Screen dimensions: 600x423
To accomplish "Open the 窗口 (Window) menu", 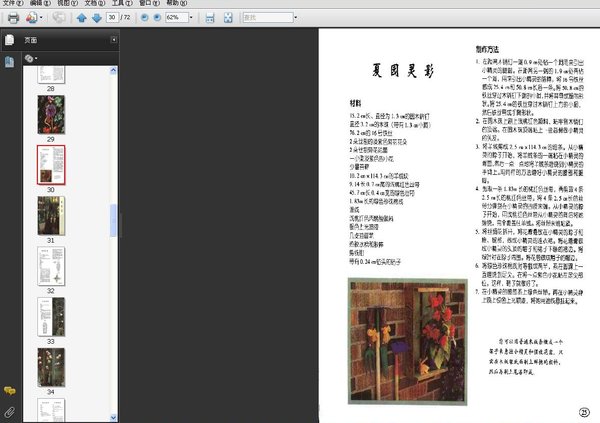I will tap(149, 3).
